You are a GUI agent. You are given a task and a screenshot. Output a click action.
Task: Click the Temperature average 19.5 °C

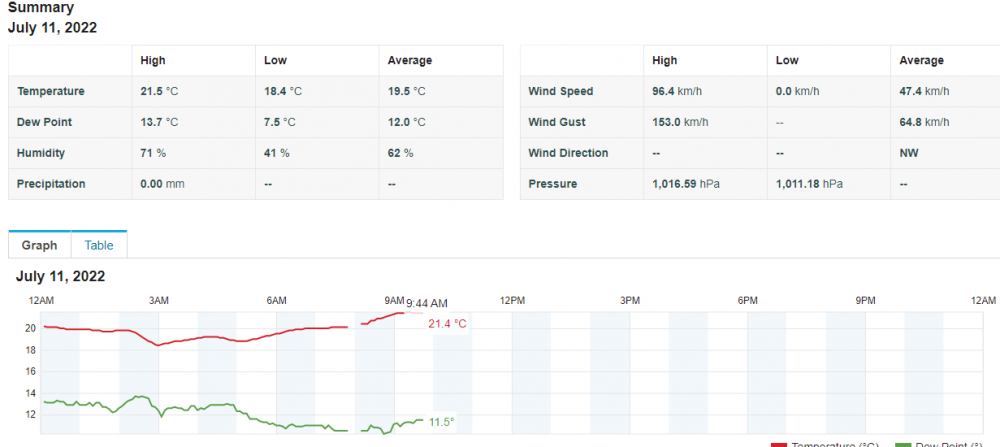(x=406, y=91)
